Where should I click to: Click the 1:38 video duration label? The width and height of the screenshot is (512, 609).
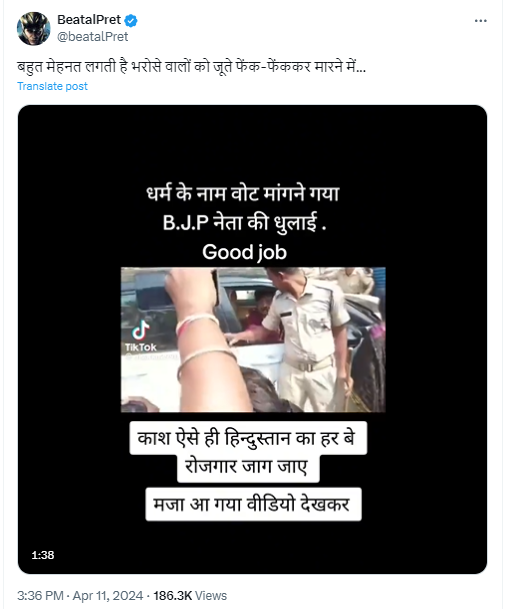43,555
